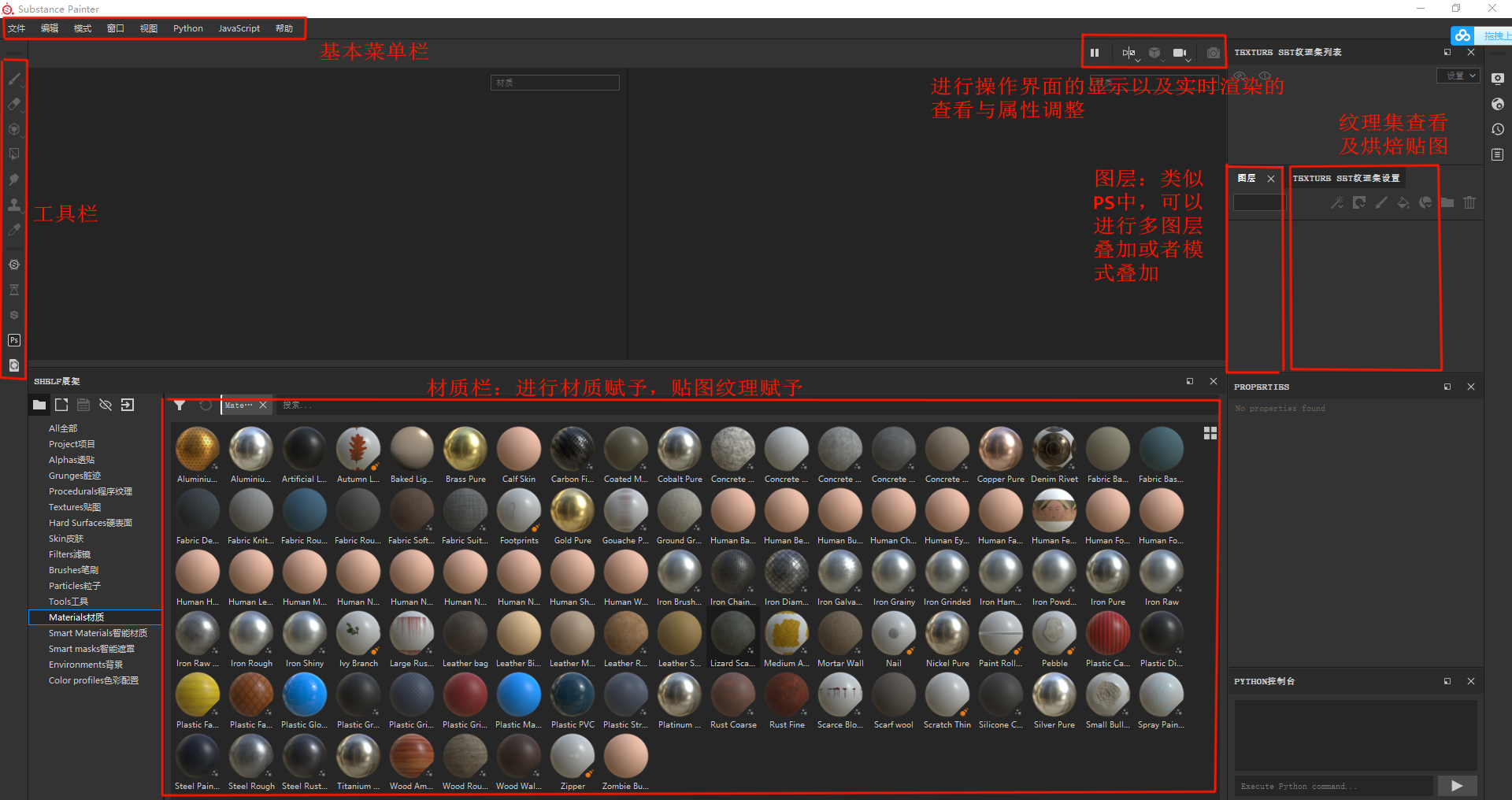Add a fill layer with bucket icon
This screenshot has height=800, width=1512.
pyautogui.click(x=1403, y=202)
